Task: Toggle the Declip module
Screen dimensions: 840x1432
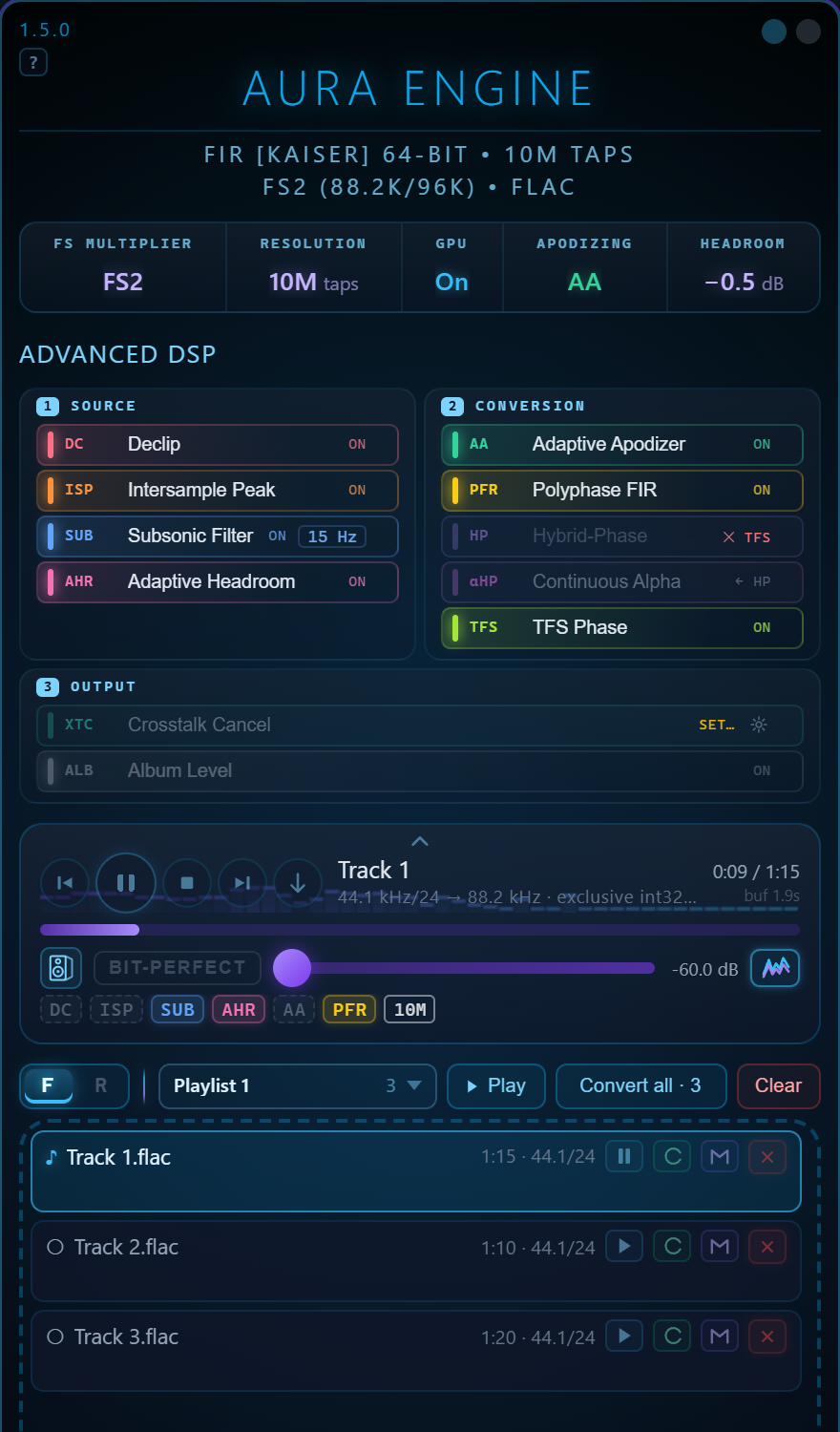Action: click(218, 444)
